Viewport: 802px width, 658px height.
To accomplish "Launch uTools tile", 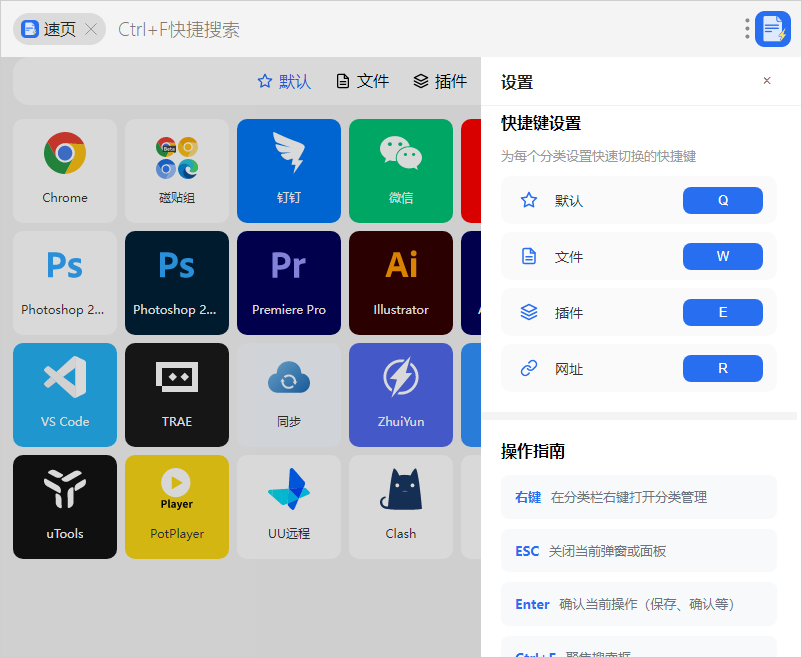I will [x=65, y=507].
